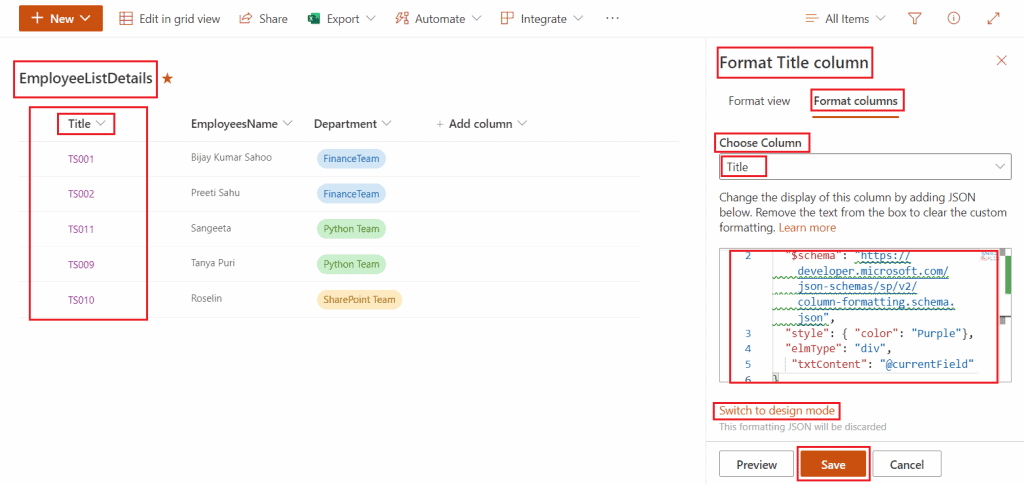Click the SharePoint Team pill

click(x=359, y=300)
